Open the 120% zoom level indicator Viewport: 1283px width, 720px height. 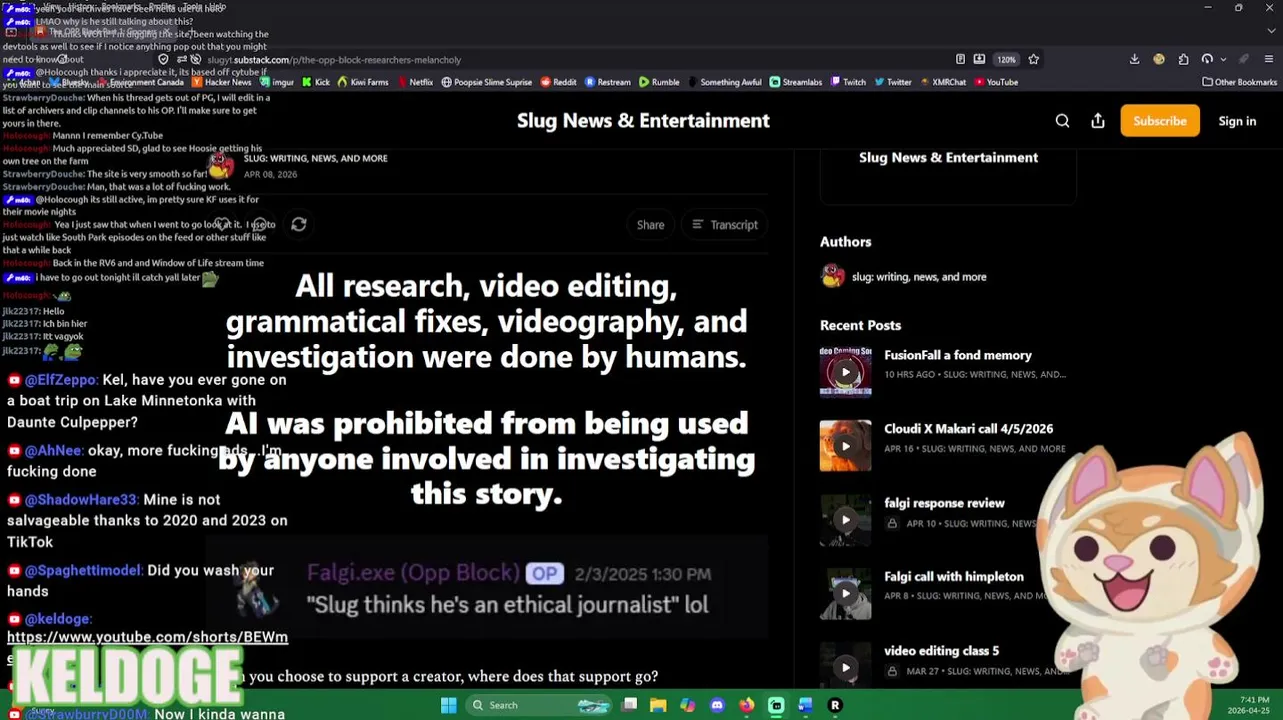(1006, 60)
